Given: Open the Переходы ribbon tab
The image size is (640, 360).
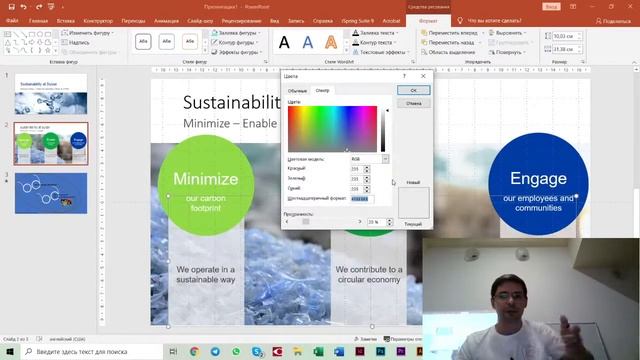Looking at the screenshot, I should point(133,20).
